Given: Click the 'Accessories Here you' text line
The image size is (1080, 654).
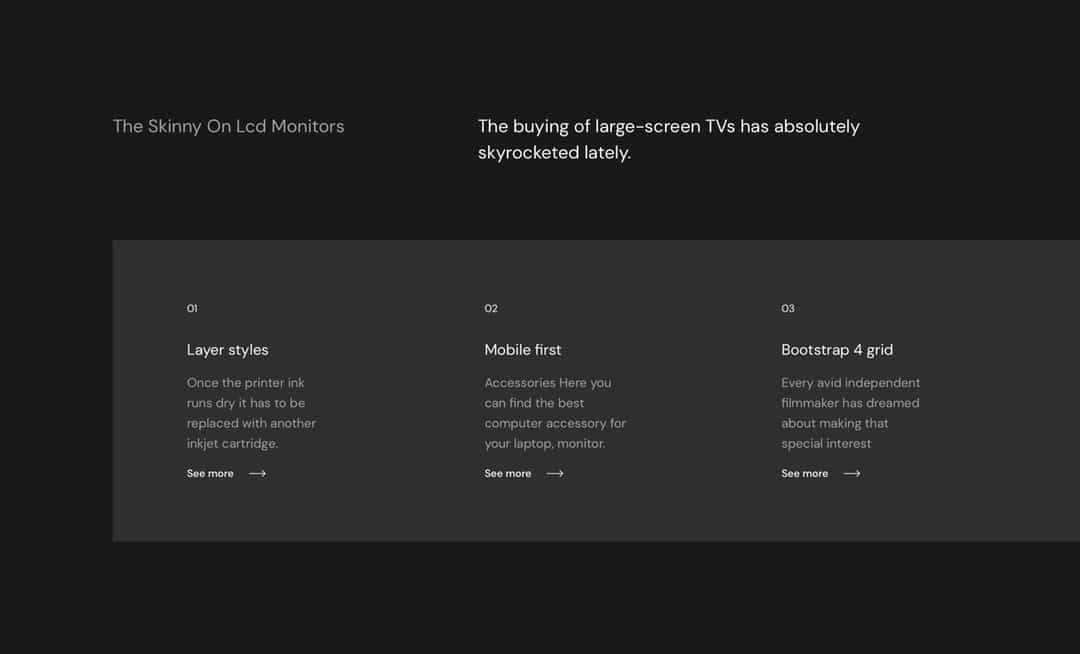Looking at the screenshot, I should pyautogui.click(x=548, y=383).
